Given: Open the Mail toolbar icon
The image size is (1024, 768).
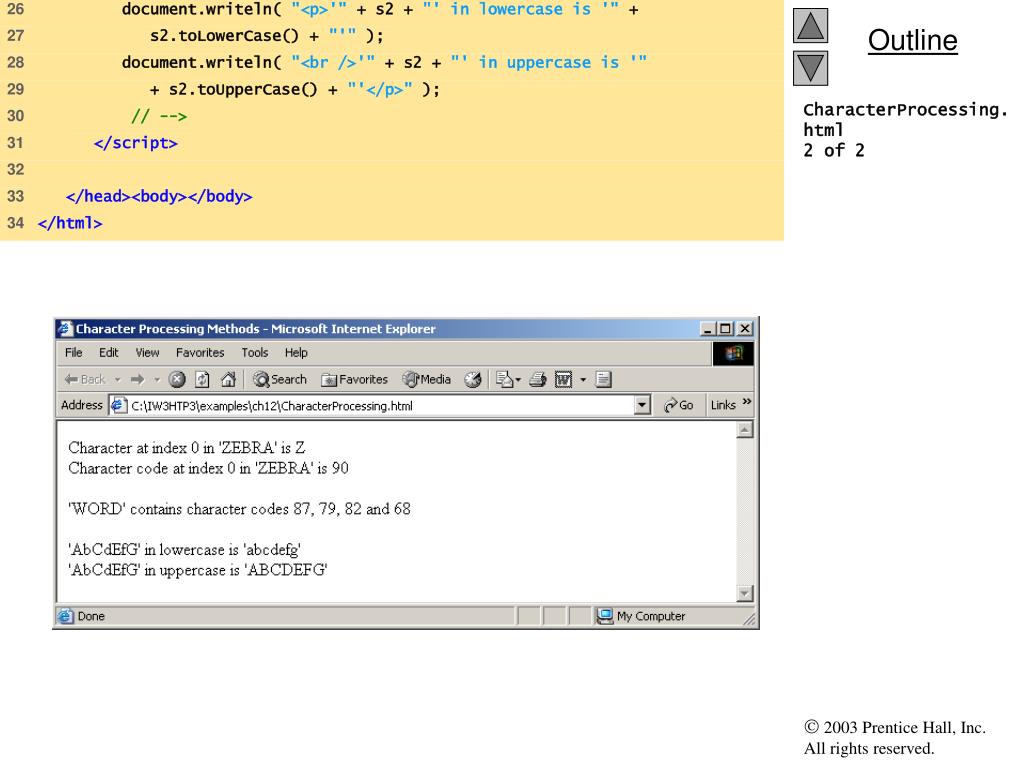Looking at the screenshot, I should [504, 379].
